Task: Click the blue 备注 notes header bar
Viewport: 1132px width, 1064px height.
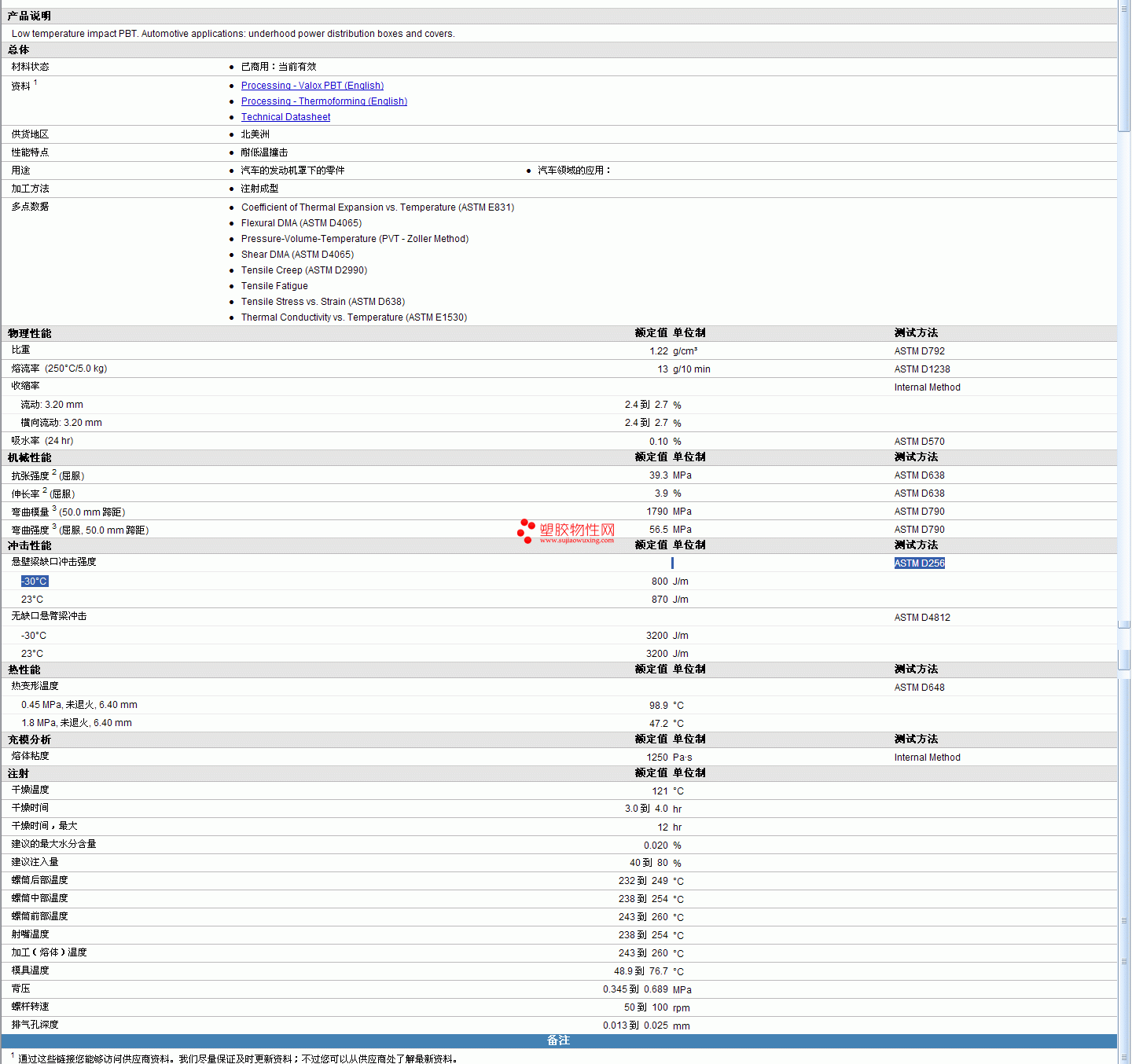Action: click(558, 1040)
